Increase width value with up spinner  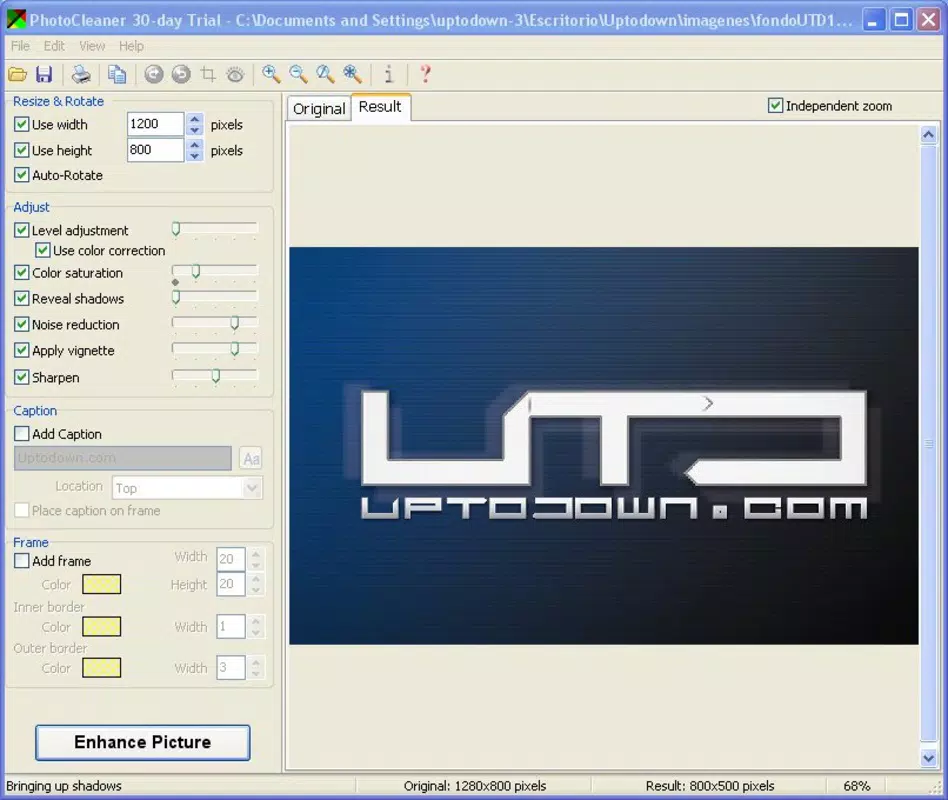tap(194, 119)
